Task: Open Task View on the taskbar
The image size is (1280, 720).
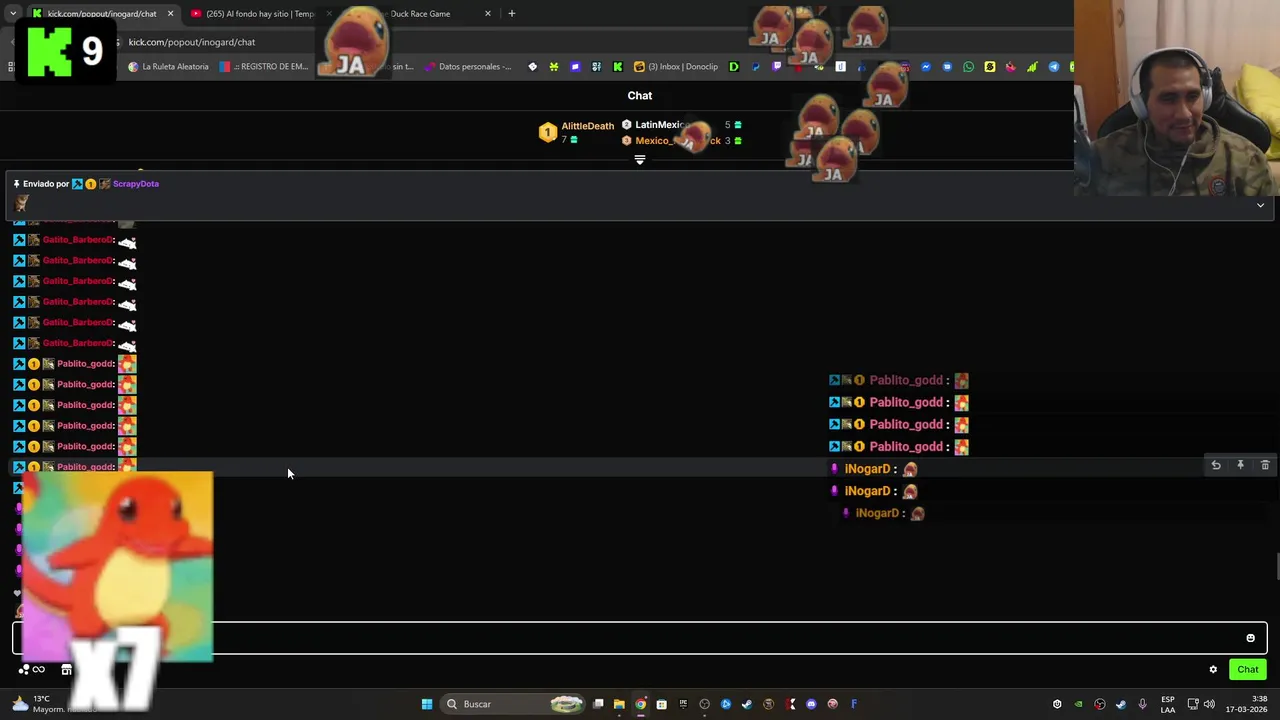Action: (598, 704)
